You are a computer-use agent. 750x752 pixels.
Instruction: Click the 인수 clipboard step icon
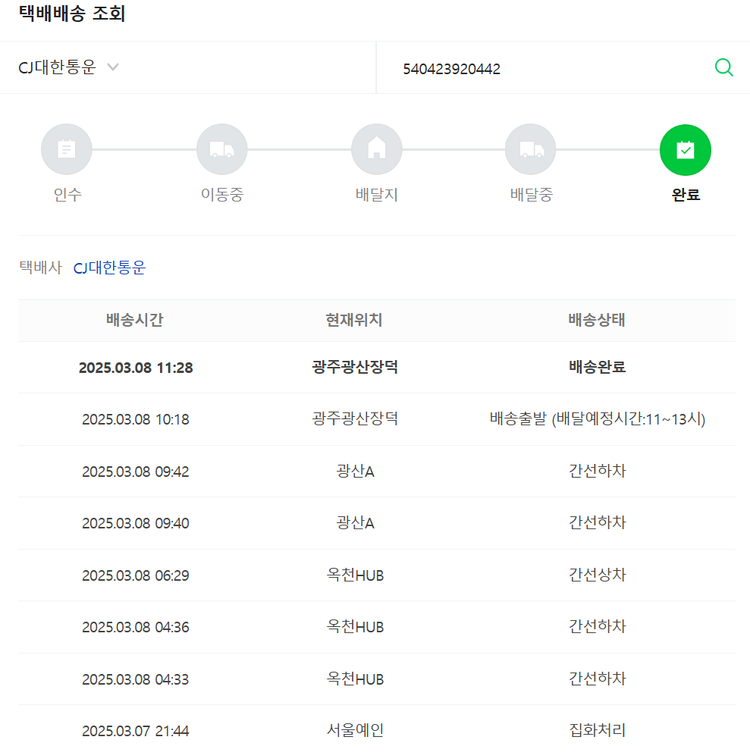point(67,150)
